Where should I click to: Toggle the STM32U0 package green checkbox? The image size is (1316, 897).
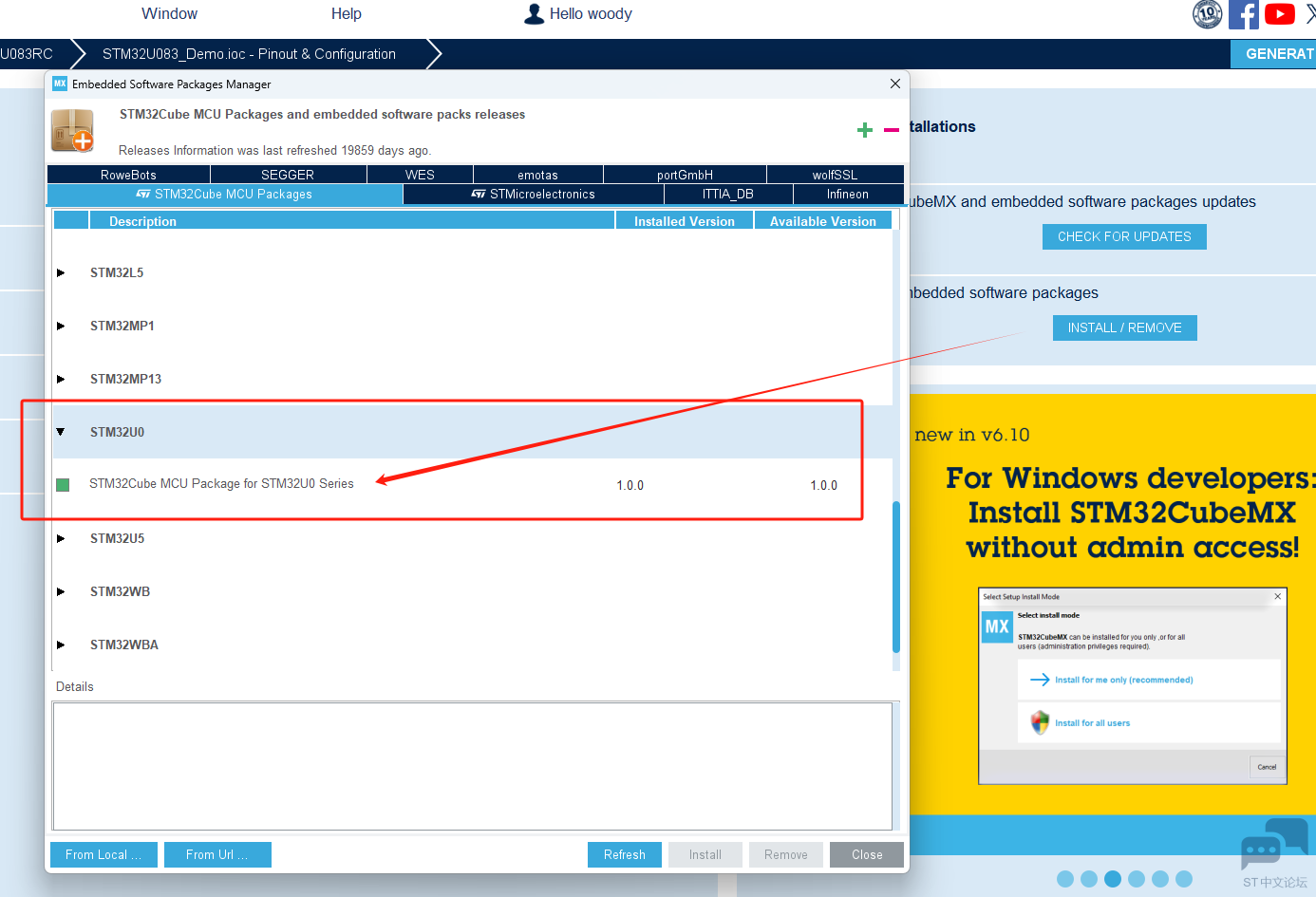(63, 485)
